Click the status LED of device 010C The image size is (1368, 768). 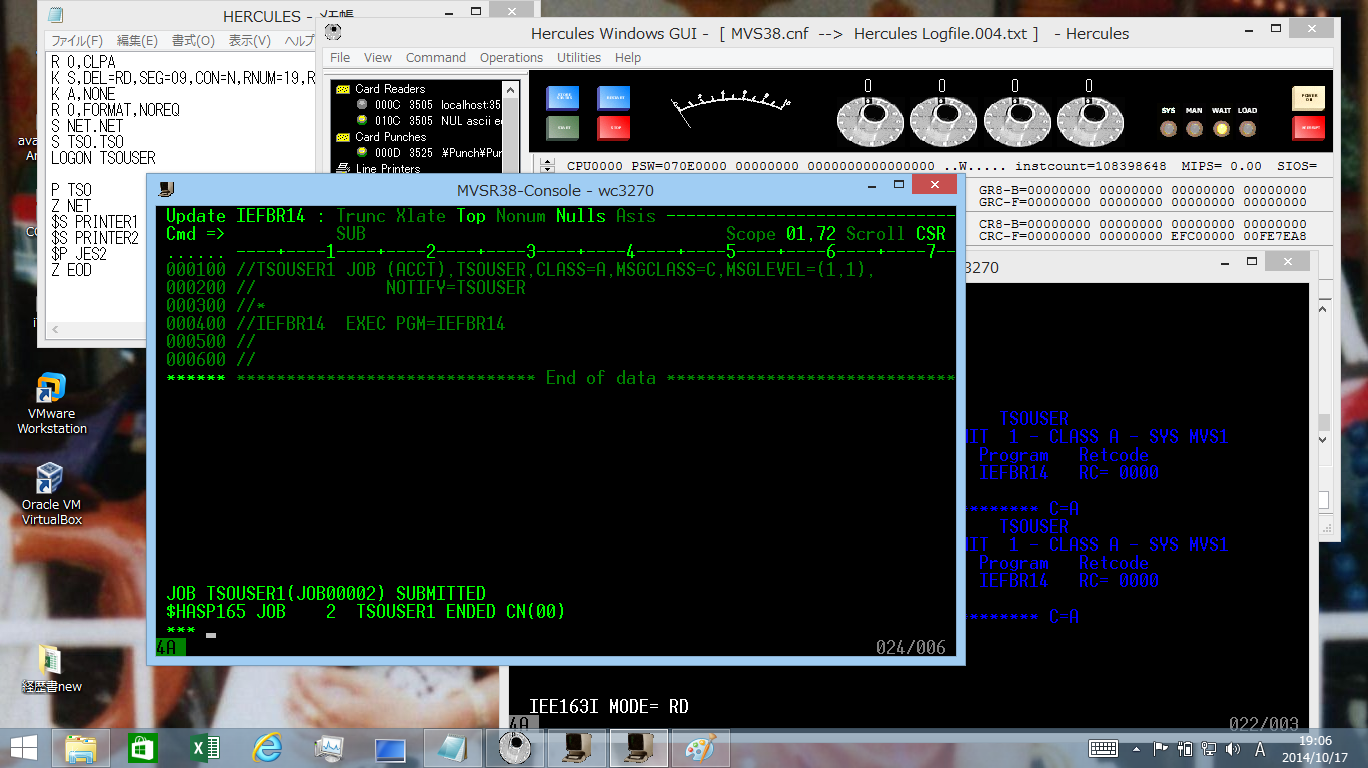(362, 121)
